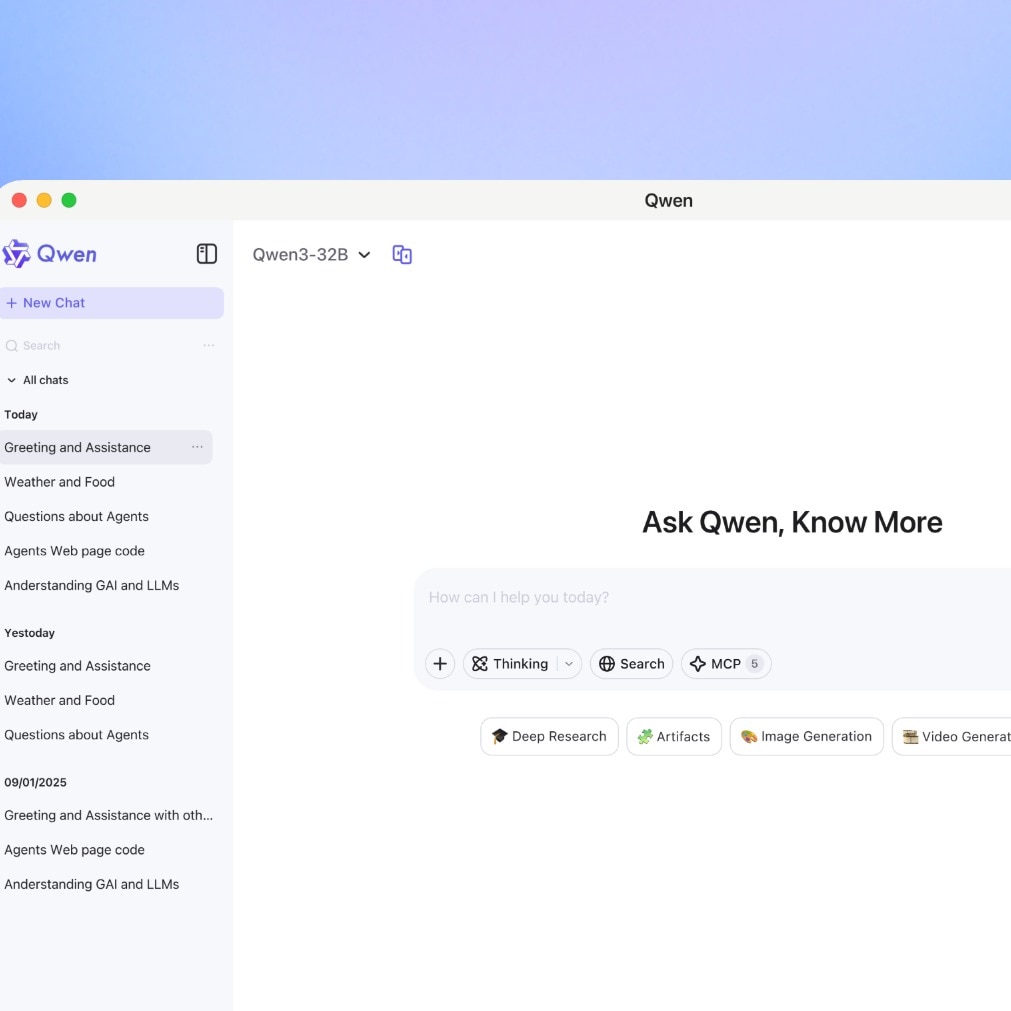Image resolution: width=1011 pixels, height=1011 pixels.
Task: Launch Deep Research mode
Action: (x=548, y=736)
